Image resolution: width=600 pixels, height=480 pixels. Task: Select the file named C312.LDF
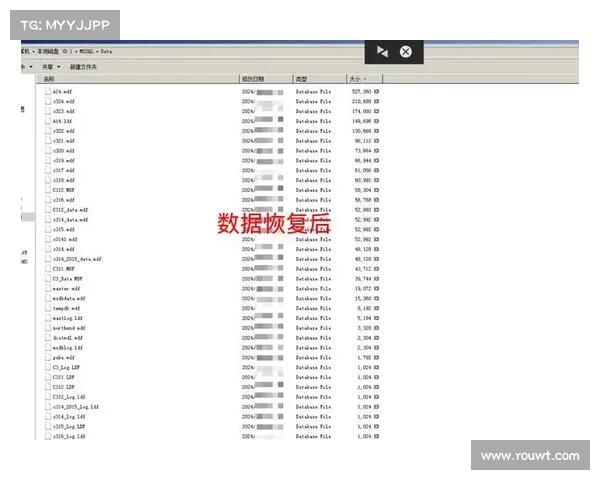click(x=64, y=387)
